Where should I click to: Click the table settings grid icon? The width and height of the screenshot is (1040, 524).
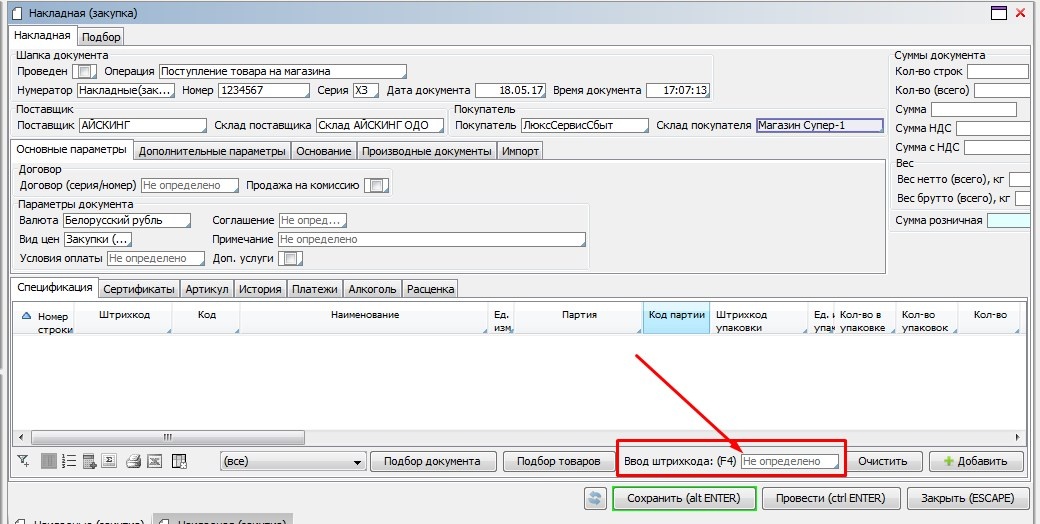coord(180,461)
